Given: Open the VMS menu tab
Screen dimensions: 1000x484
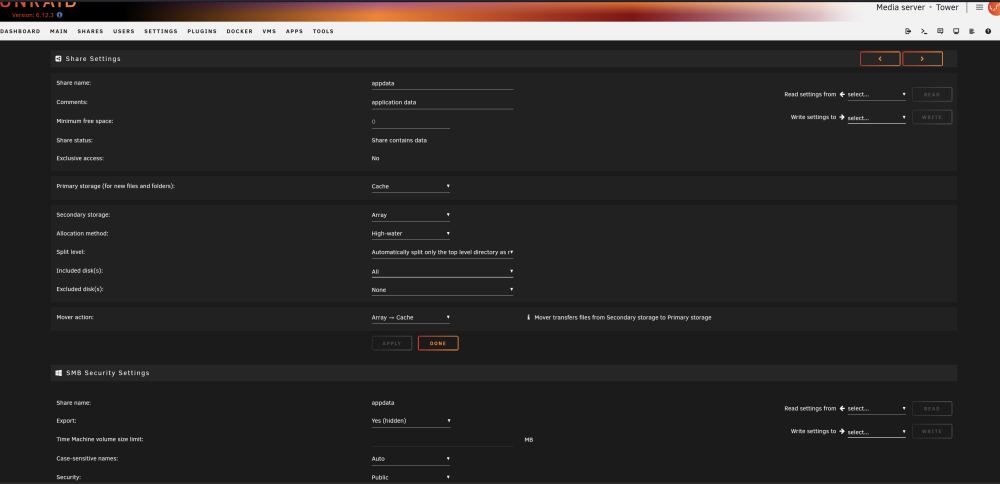Looking at the screenshot, I should point(269,31).
